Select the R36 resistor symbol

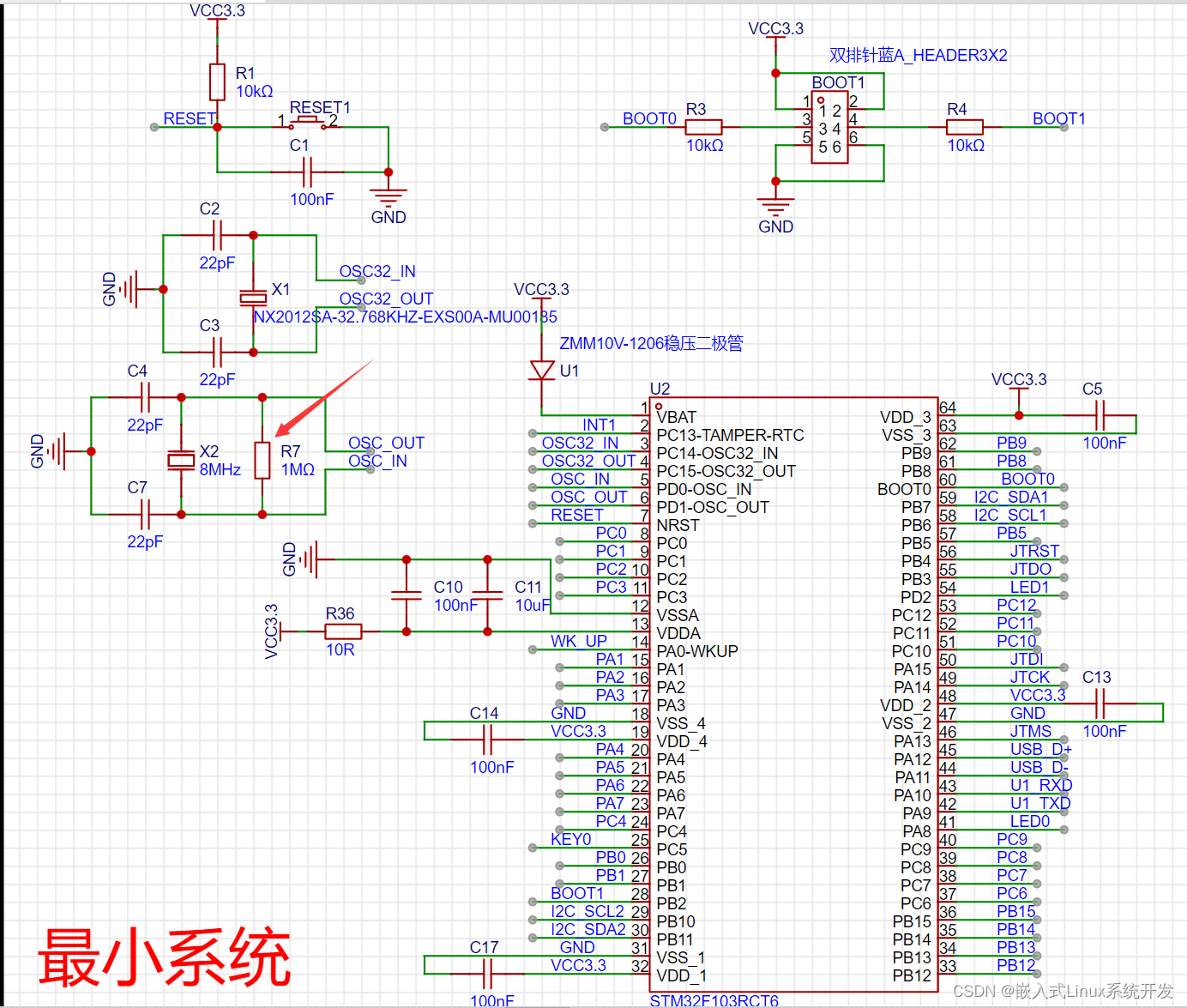(x=343, y=631)
